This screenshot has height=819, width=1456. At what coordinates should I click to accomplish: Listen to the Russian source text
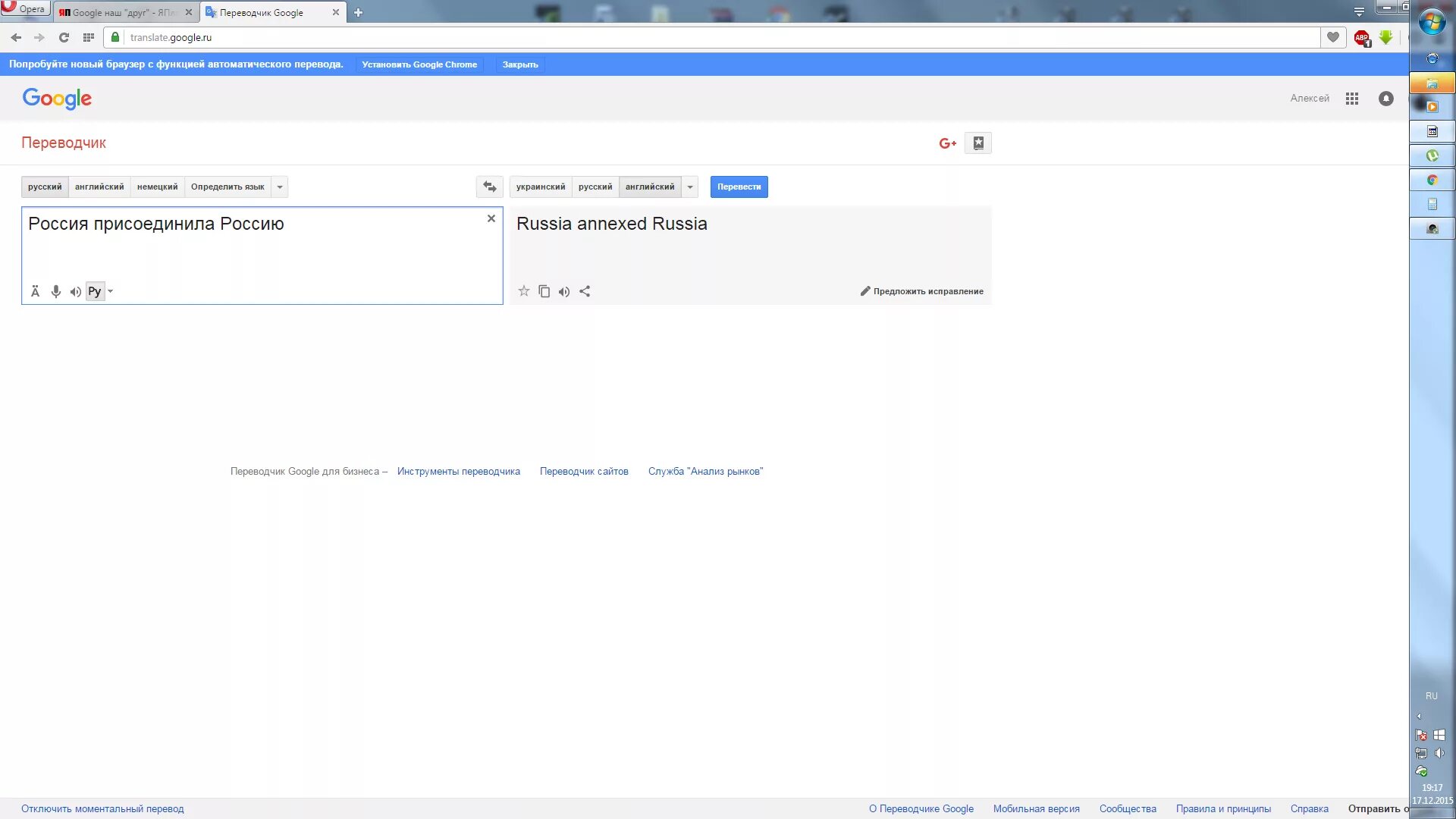tap(75, 291)
